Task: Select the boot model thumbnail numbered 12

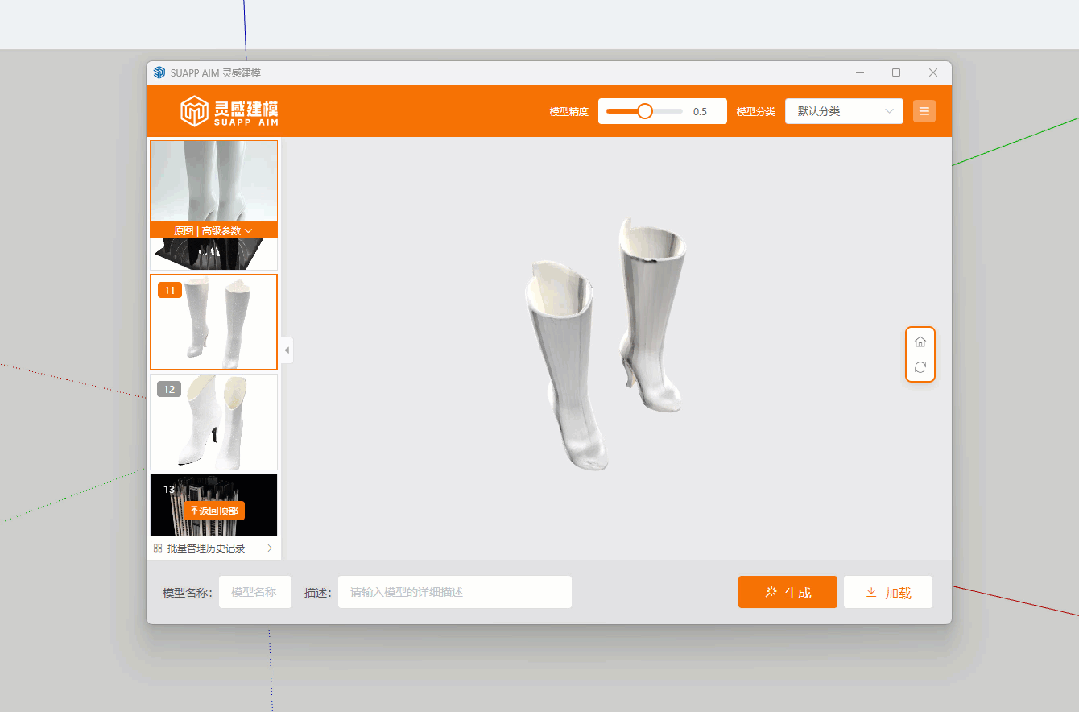Action: click(x=214, y=424)
